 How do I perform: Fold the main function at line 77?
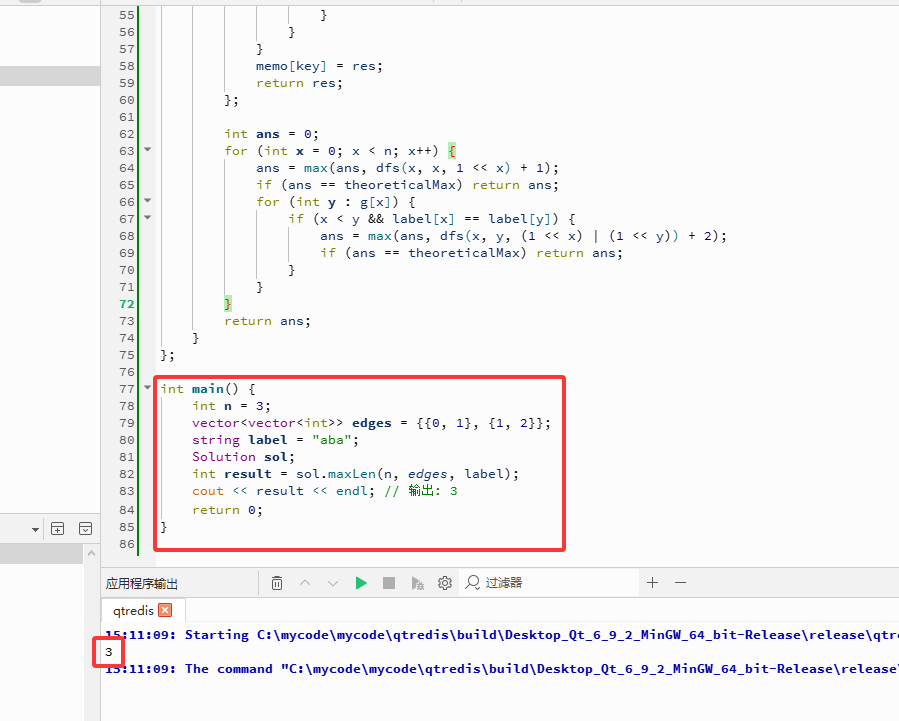(147, 388)
